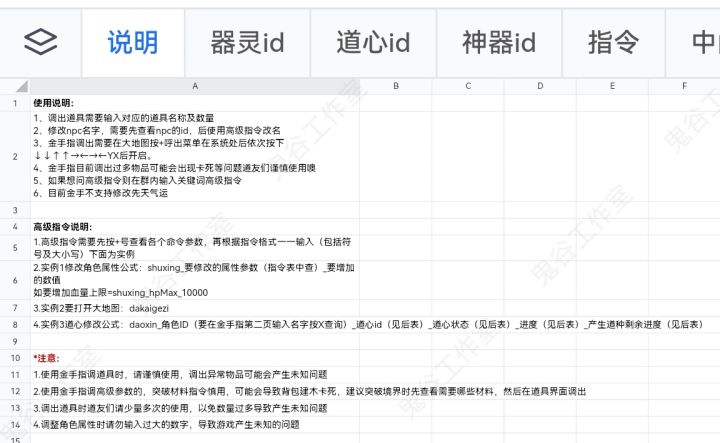Select row 3 header
This screenshot has width=720, height=443.
[15, 210]
